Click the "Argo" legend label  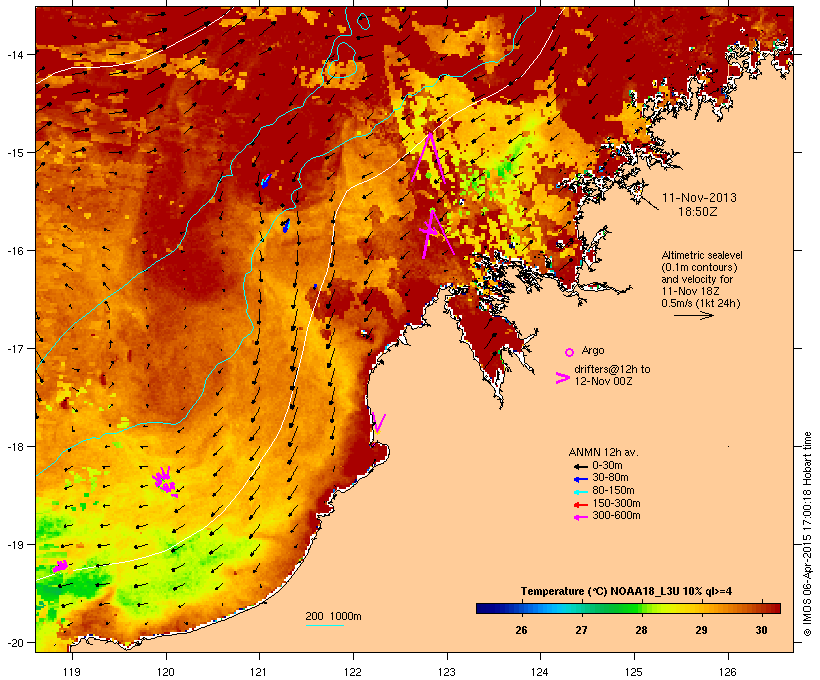tap(593, 350)
